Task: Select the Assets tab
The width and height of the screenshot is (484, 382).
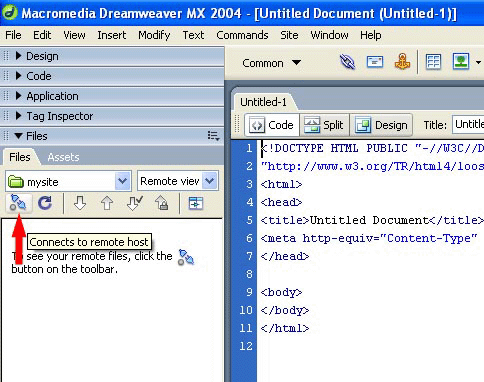Action: pos(63,157)
